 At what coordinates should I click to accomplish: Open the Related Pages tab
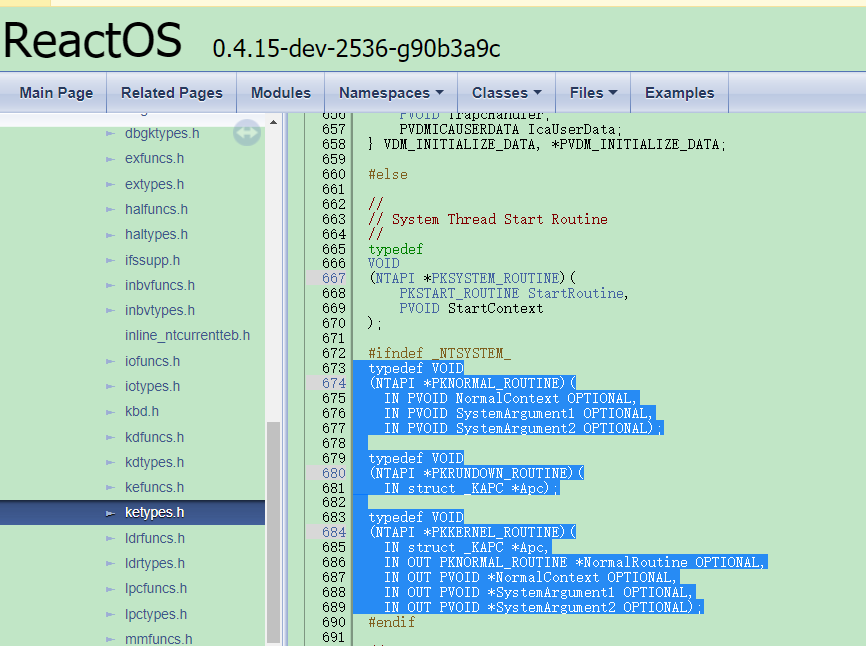(172, 93)
